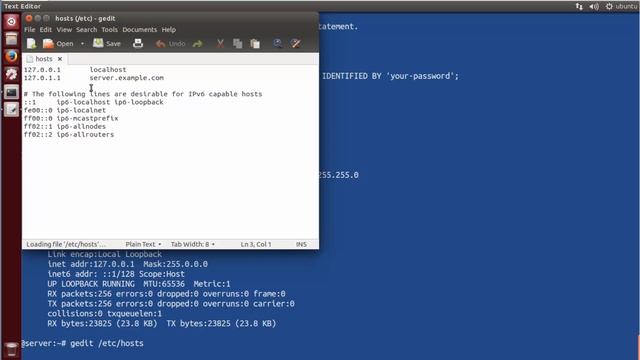This screenshot has height=360, width=640.
Task: Save the hosts file
Action: tap(107, 43)
